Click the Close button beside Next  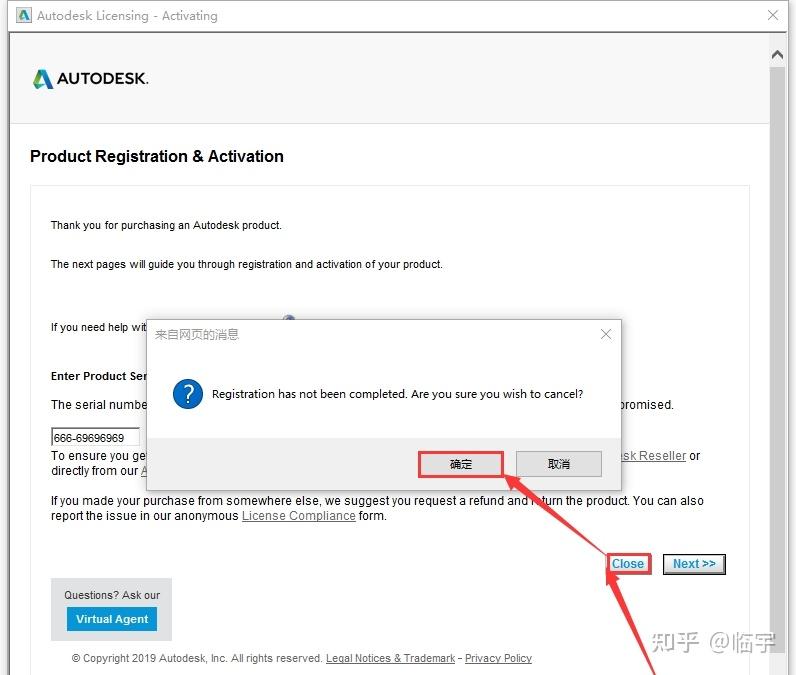click(628, 564)
